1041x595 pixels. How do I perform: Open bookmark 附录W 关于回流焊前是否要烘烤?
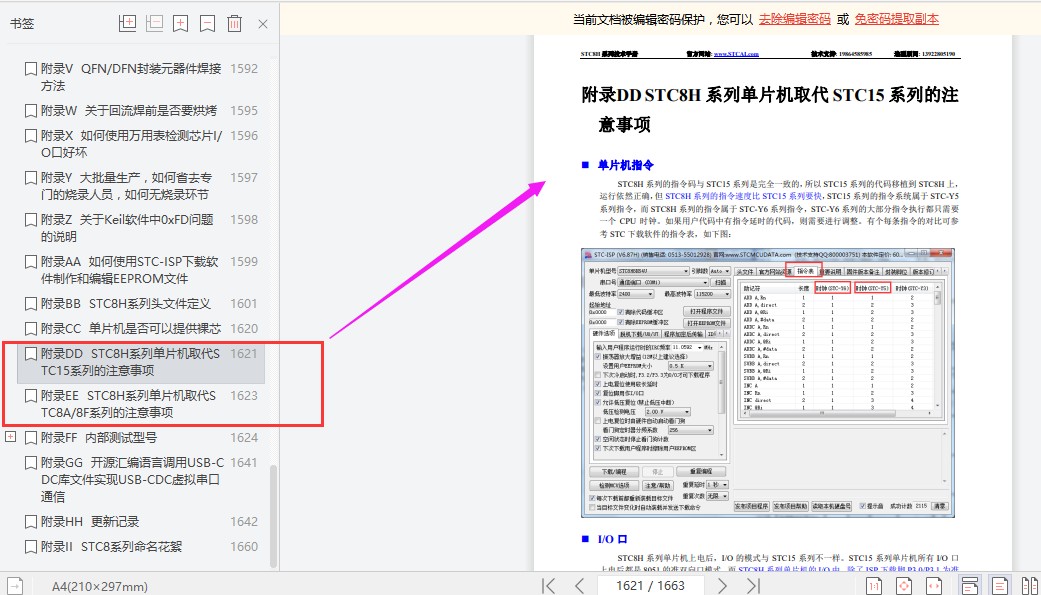[x=129, y=111]
